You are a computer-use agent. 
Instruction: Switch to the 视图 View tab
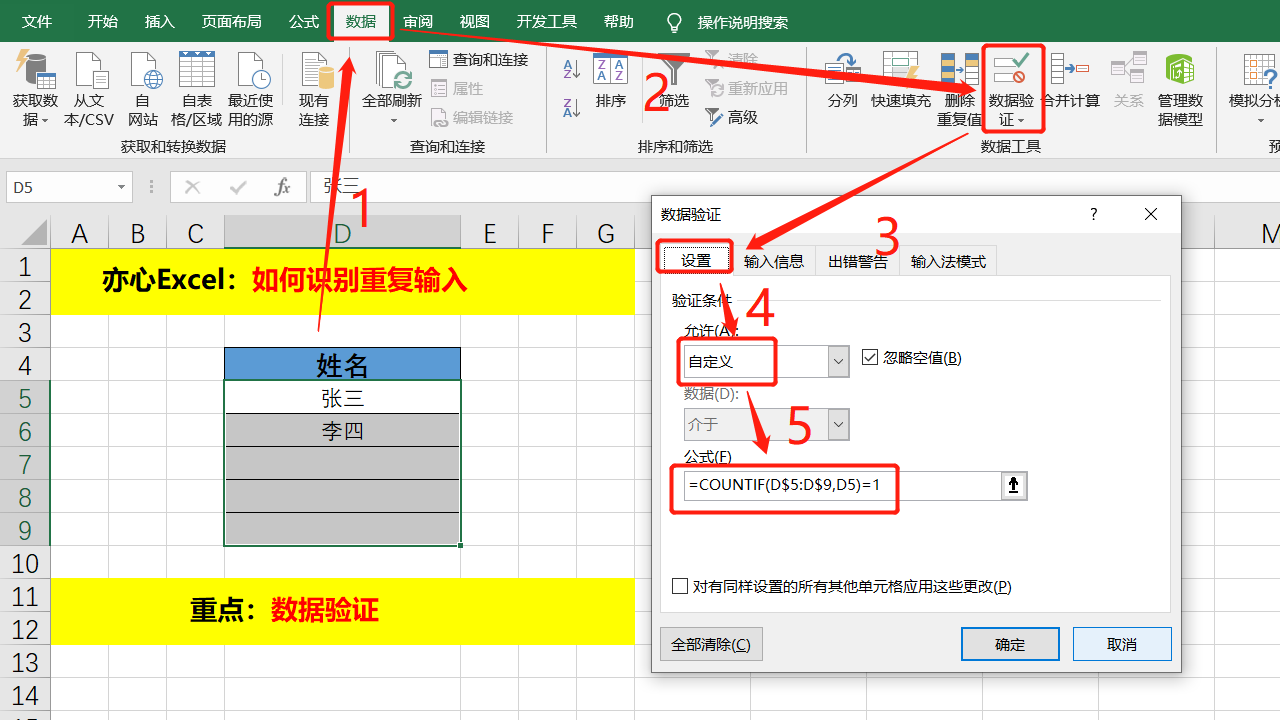point(475,22)
